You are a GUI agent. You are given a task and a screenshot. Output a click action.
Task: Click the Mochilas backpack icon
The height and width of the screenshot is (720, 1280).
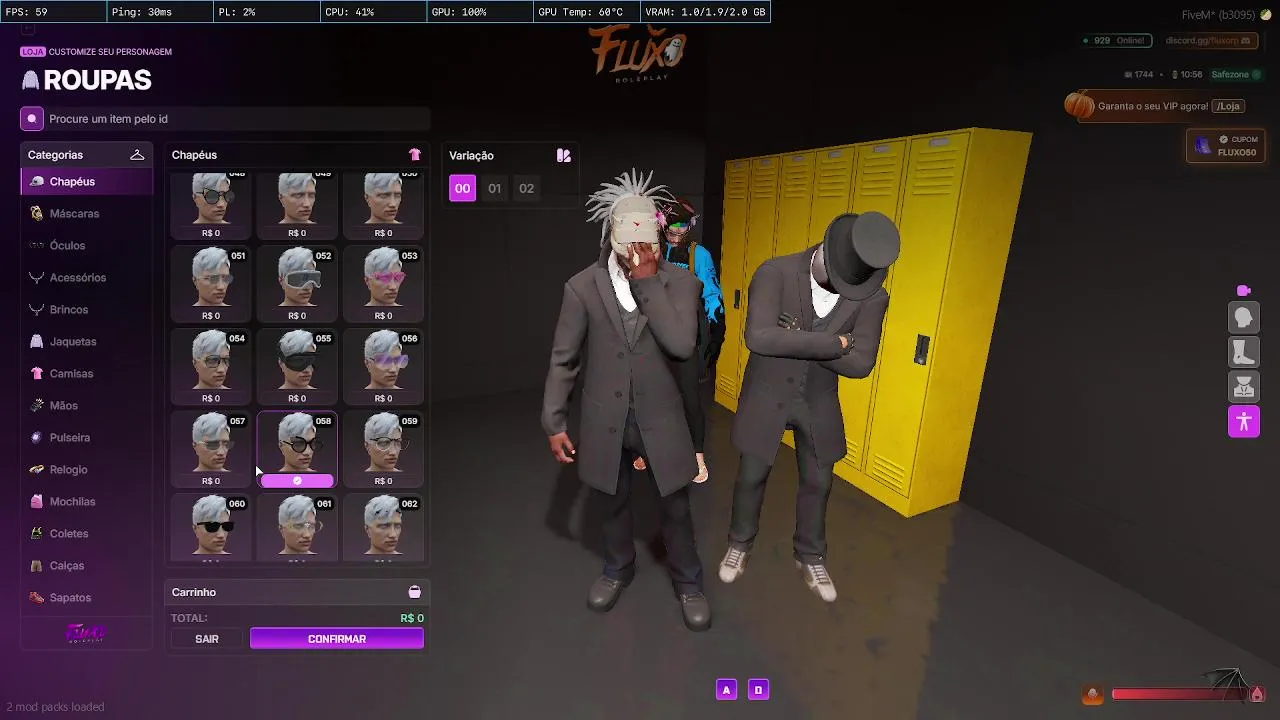(37, 502)
